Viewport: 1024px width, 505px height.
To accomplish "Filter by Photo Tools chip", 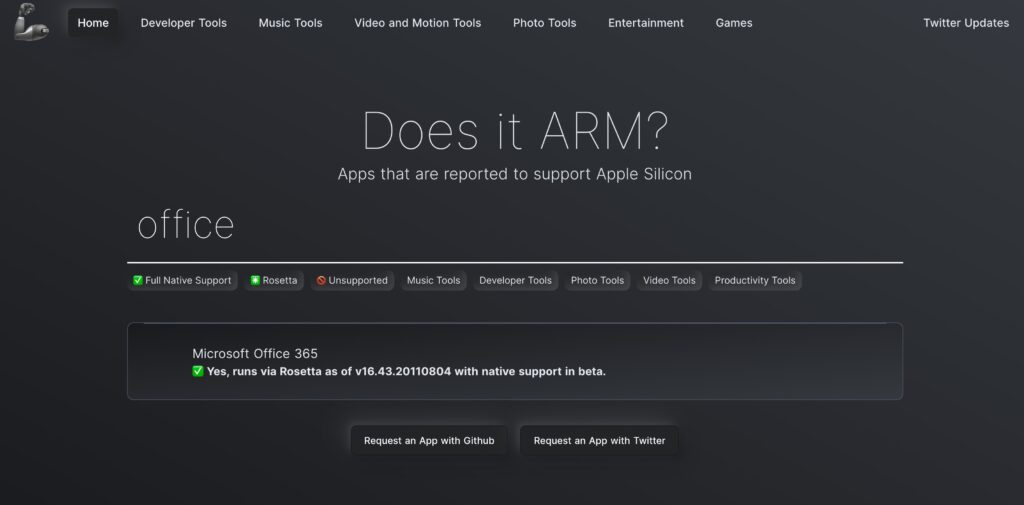I will coord(597,280).
